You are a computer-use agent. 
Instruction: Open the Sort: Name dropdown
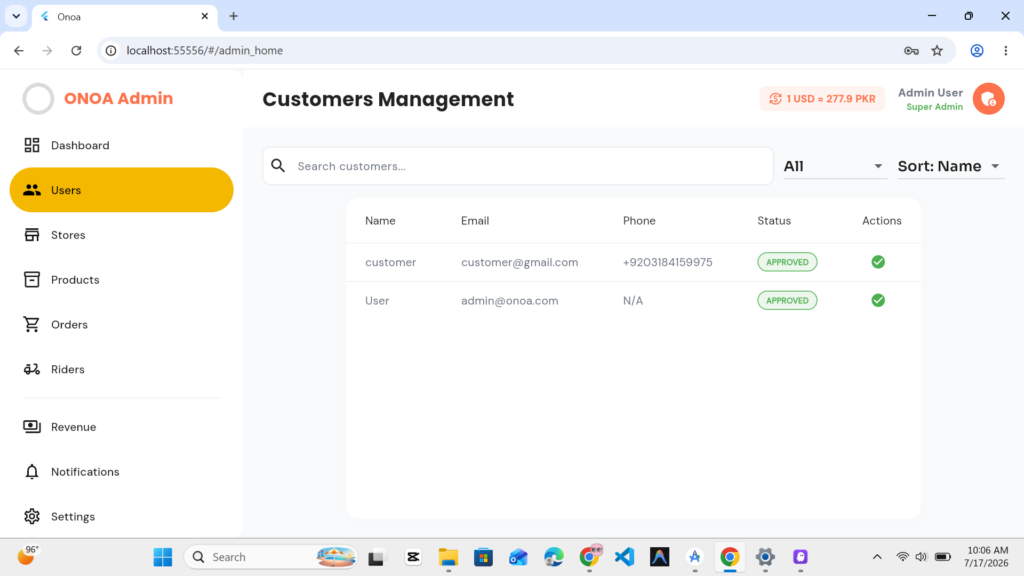pos(950,166)
